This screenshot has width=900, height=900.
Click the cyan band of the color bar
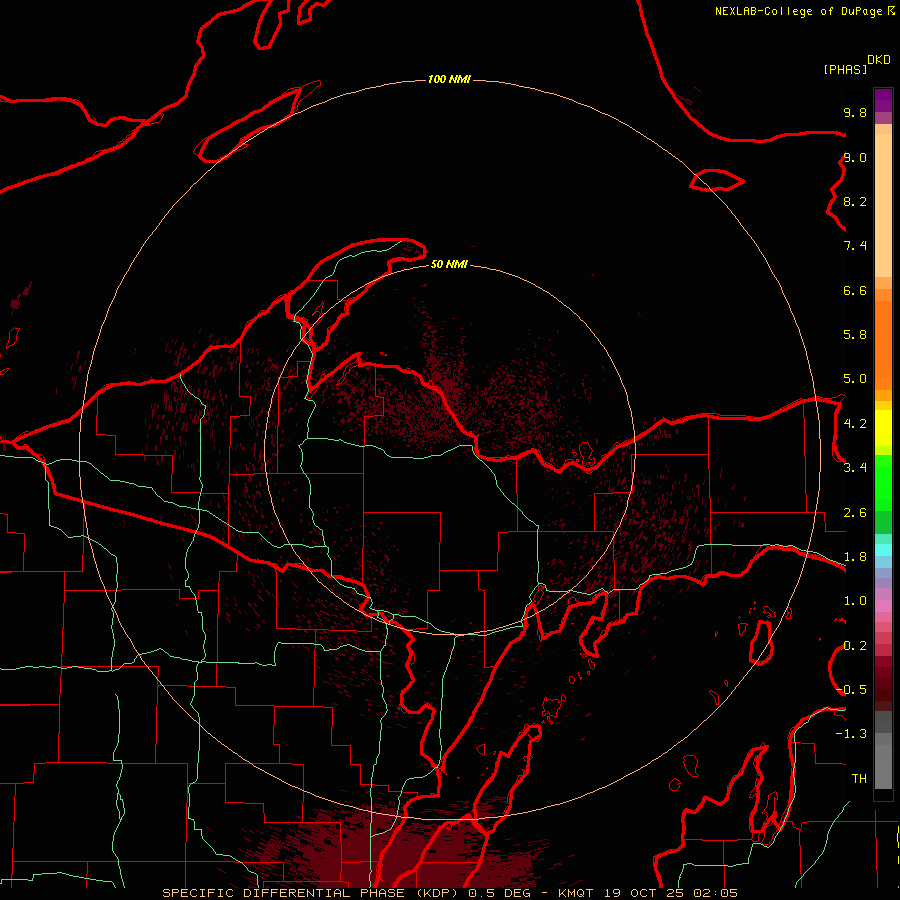tap(883, 550)
